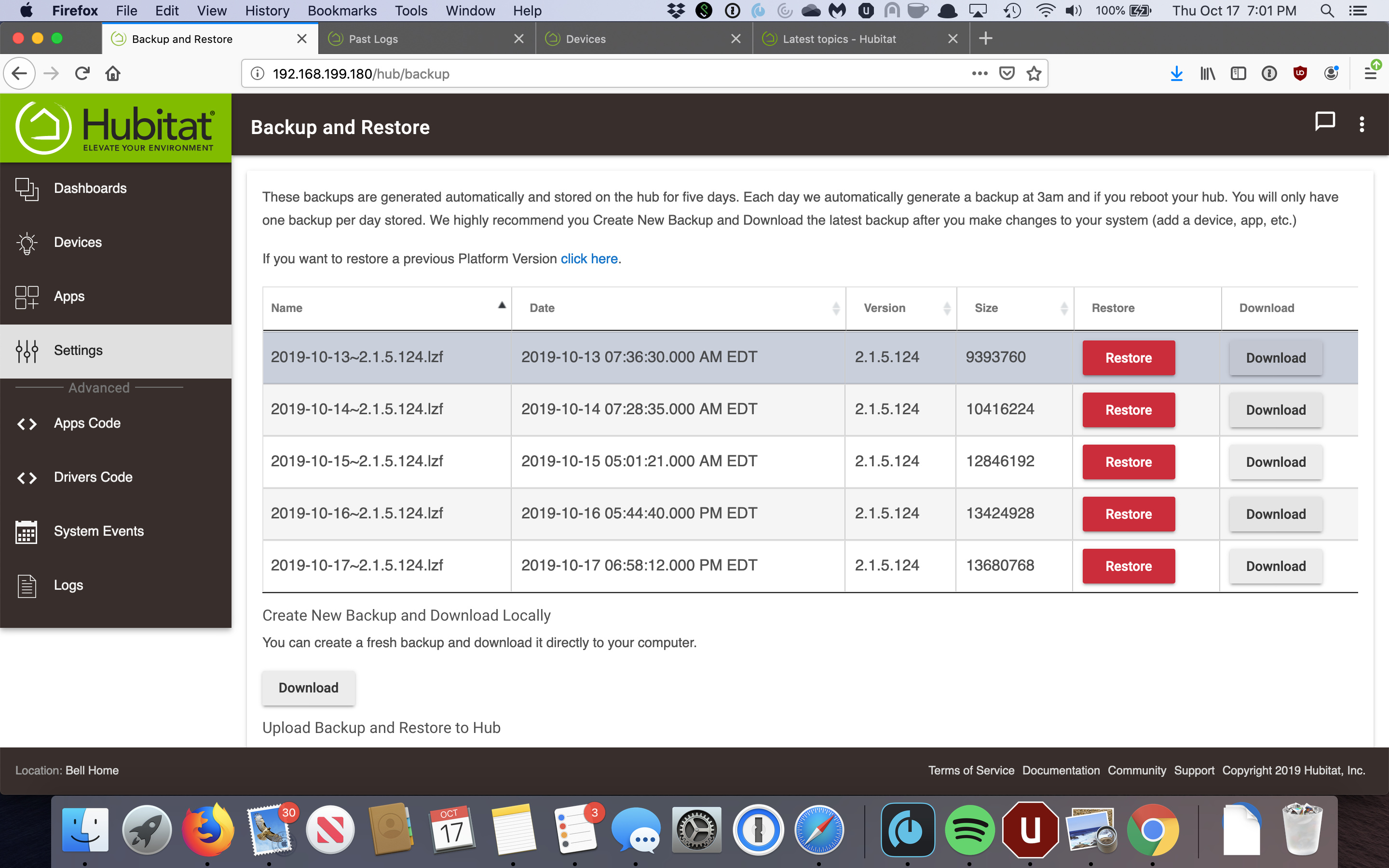The image size is (1389, 868).
Task: Open the uBlock Origin extension icon
Action: click(x=1300, y=73)
